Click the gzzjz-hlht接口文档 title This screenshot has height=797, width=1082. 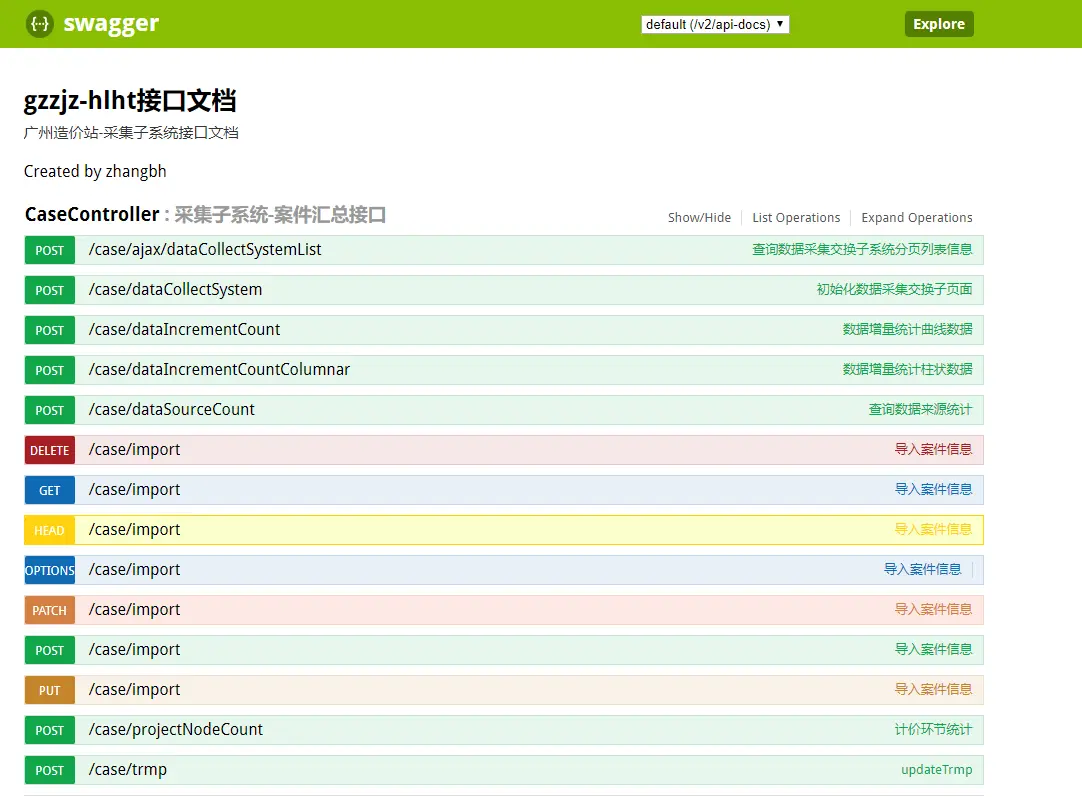130,101
